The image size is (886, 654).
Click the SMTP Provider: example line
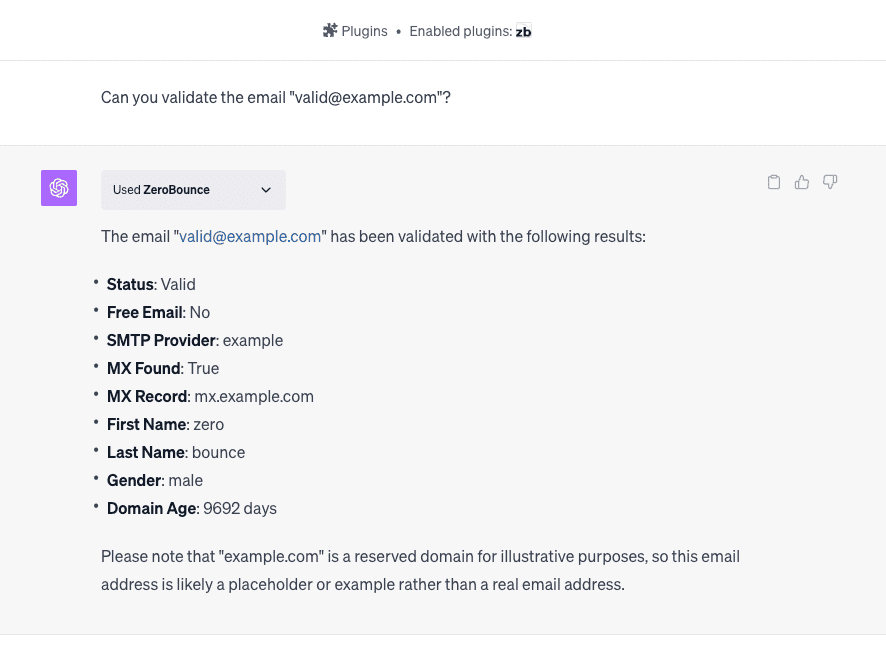click(x=195, y=340)
